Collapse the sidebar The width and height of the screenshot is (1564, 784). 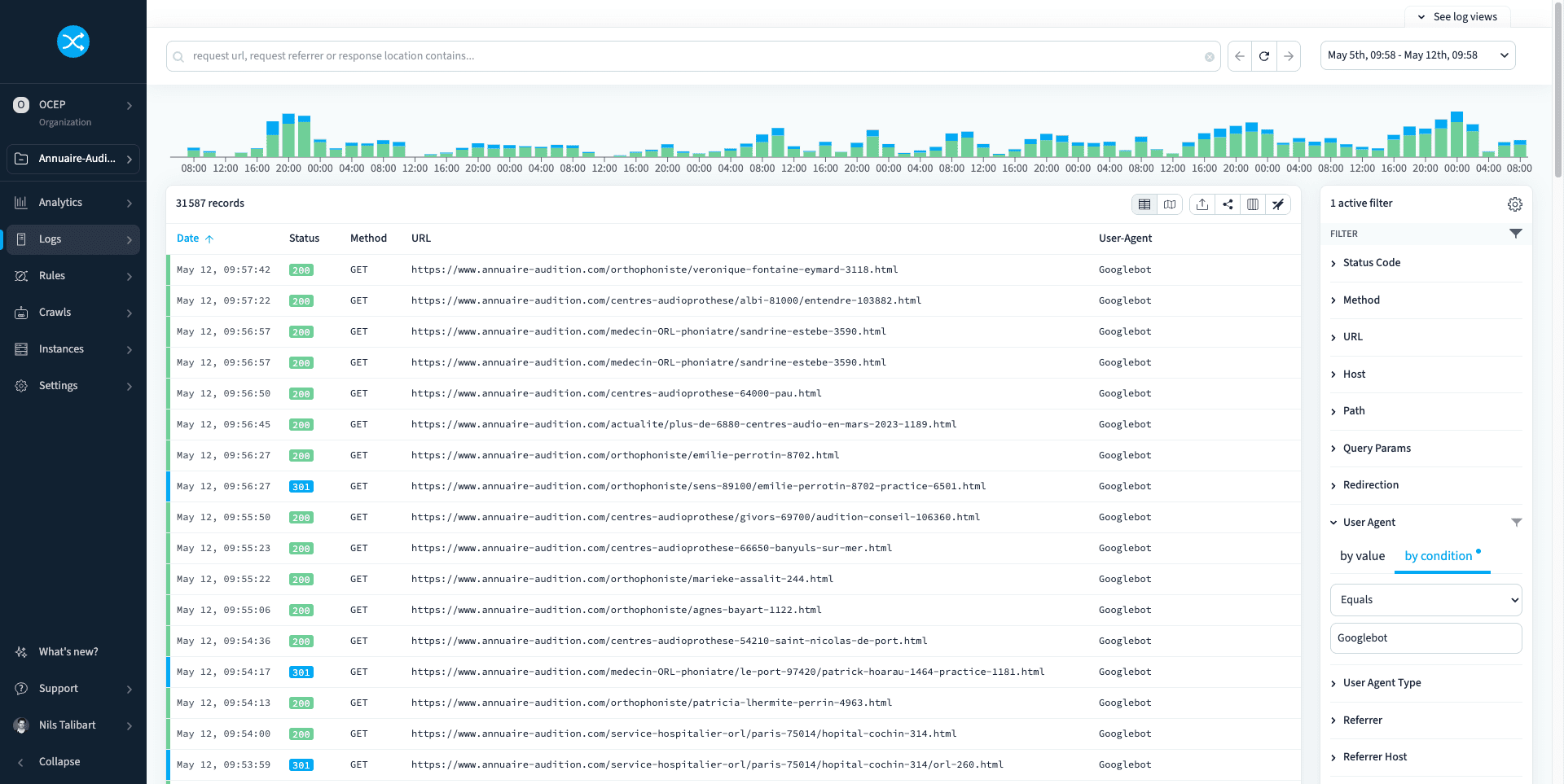pos(73,762)
